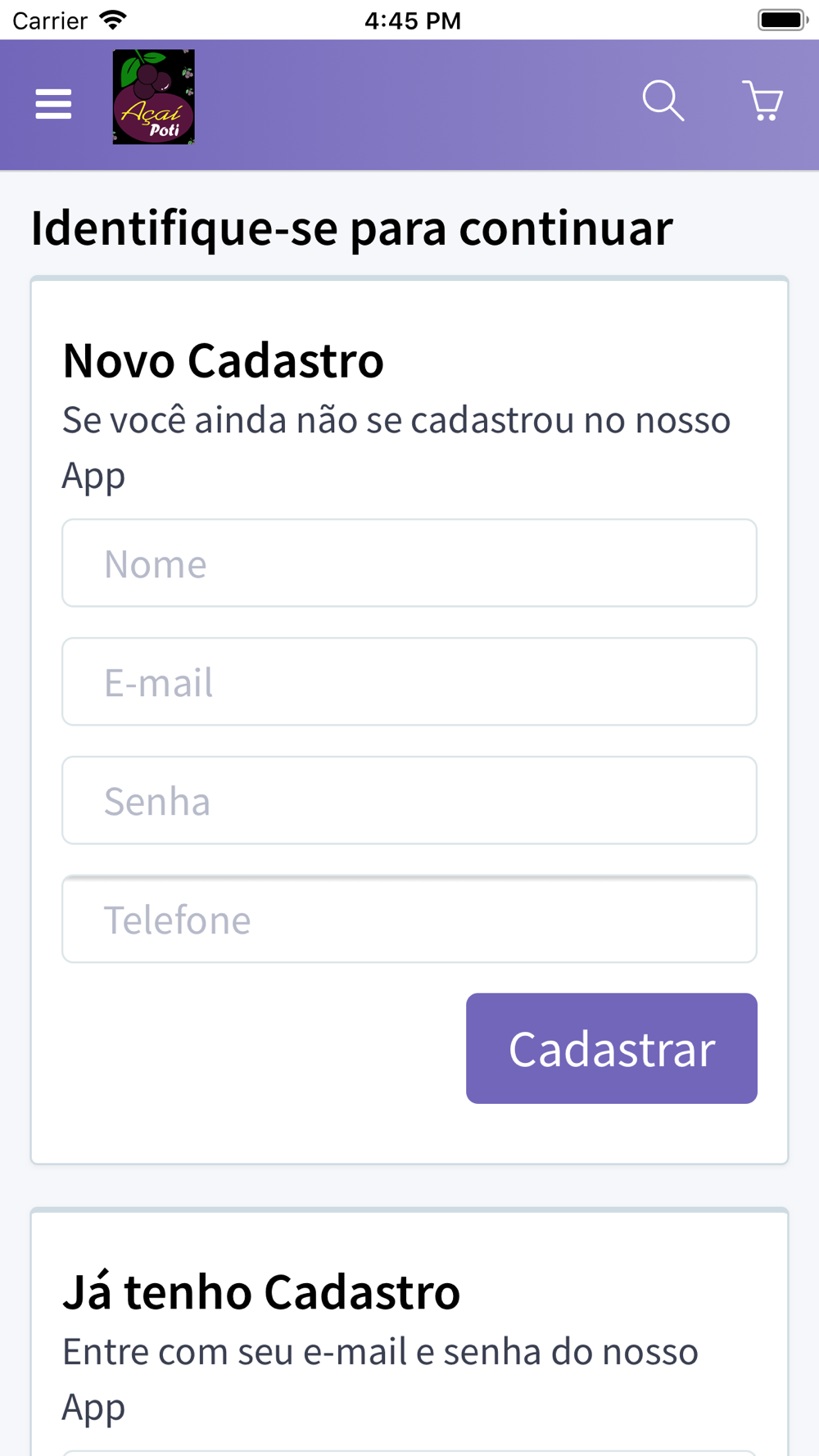The width and height of the screenshot is (819, 1456).
Task: Select the Telefone input field
Action: [x=409, y=920]
